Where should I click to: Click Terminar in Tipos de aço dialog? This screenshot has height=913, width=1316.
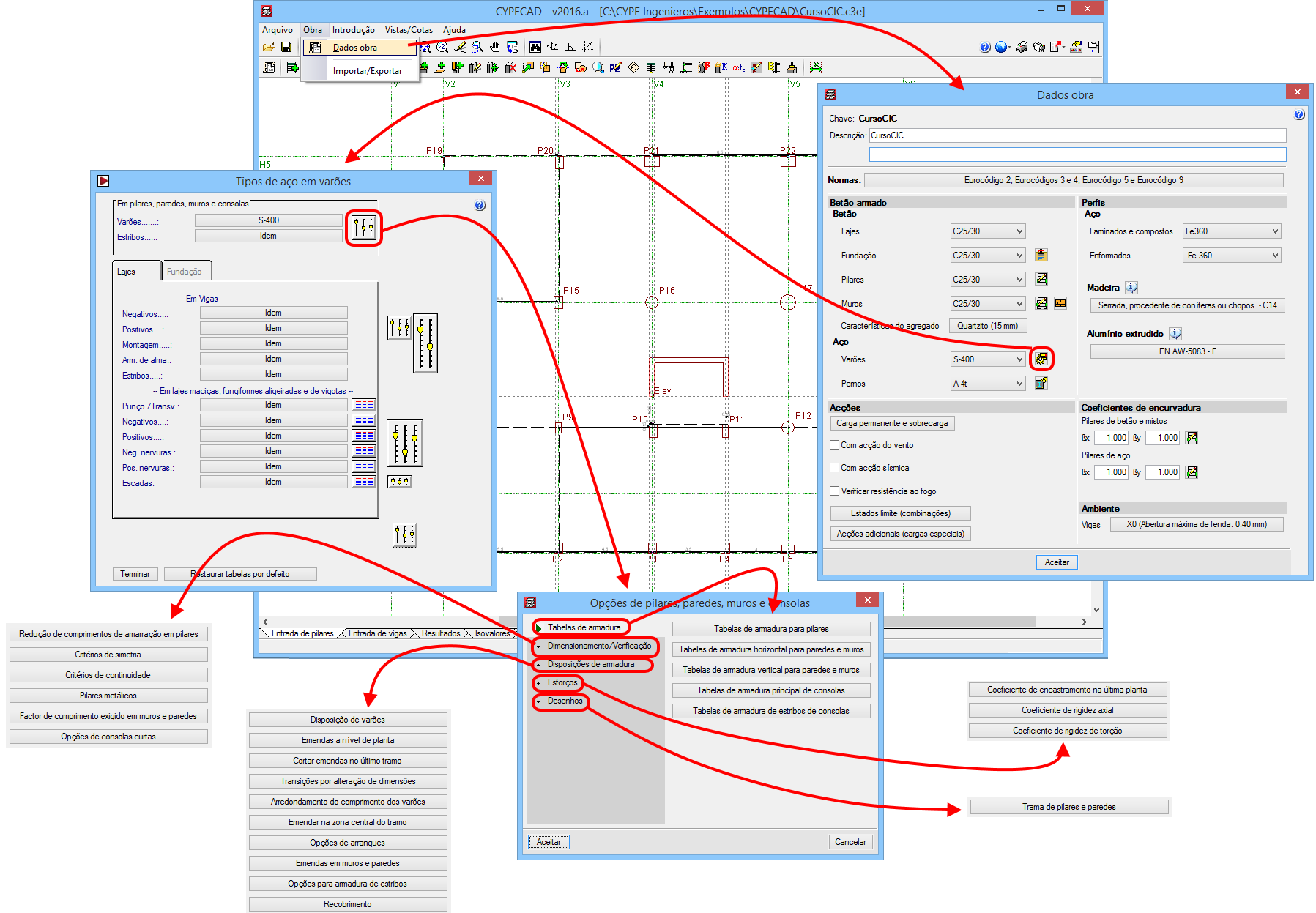click(135, 574)
